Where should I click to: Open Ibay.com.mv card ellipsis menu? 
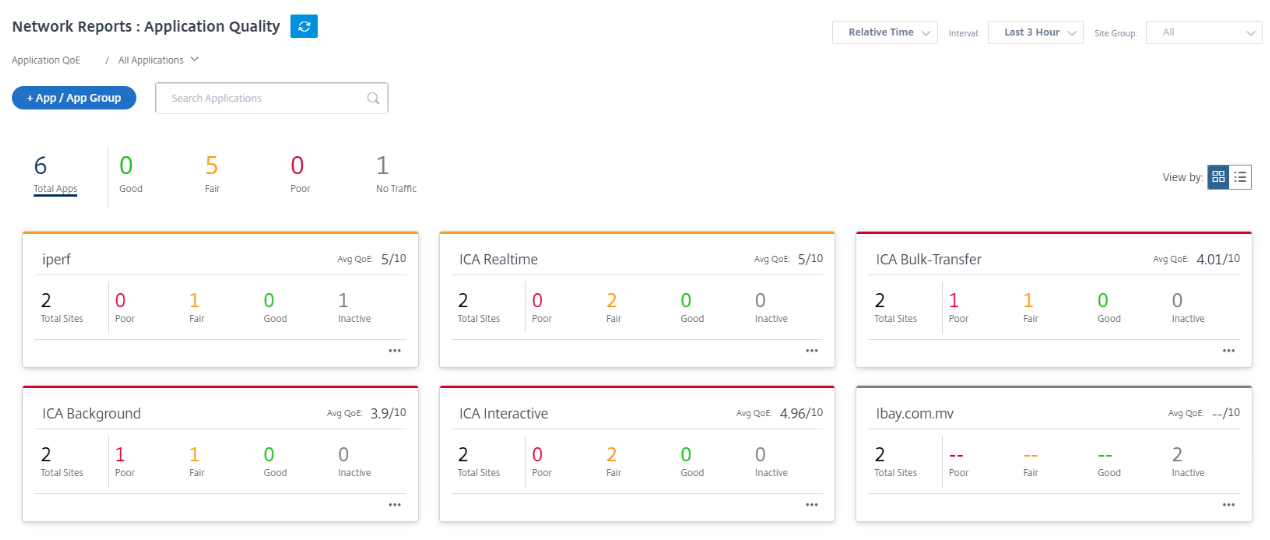coord(1229,505)
